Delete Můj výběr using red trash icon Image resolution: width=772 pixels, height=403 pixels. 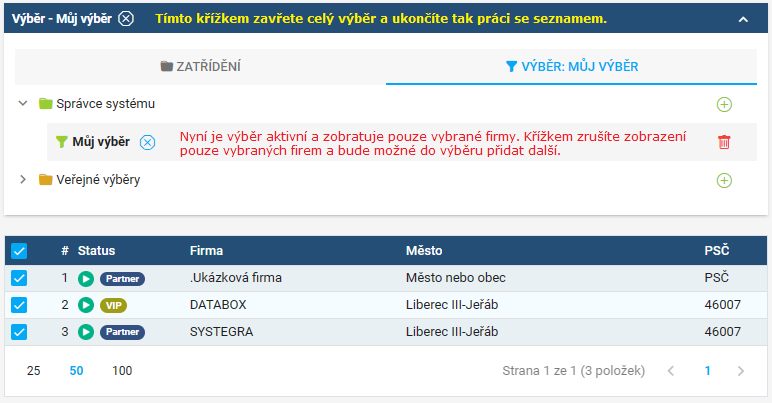(724, 142)
